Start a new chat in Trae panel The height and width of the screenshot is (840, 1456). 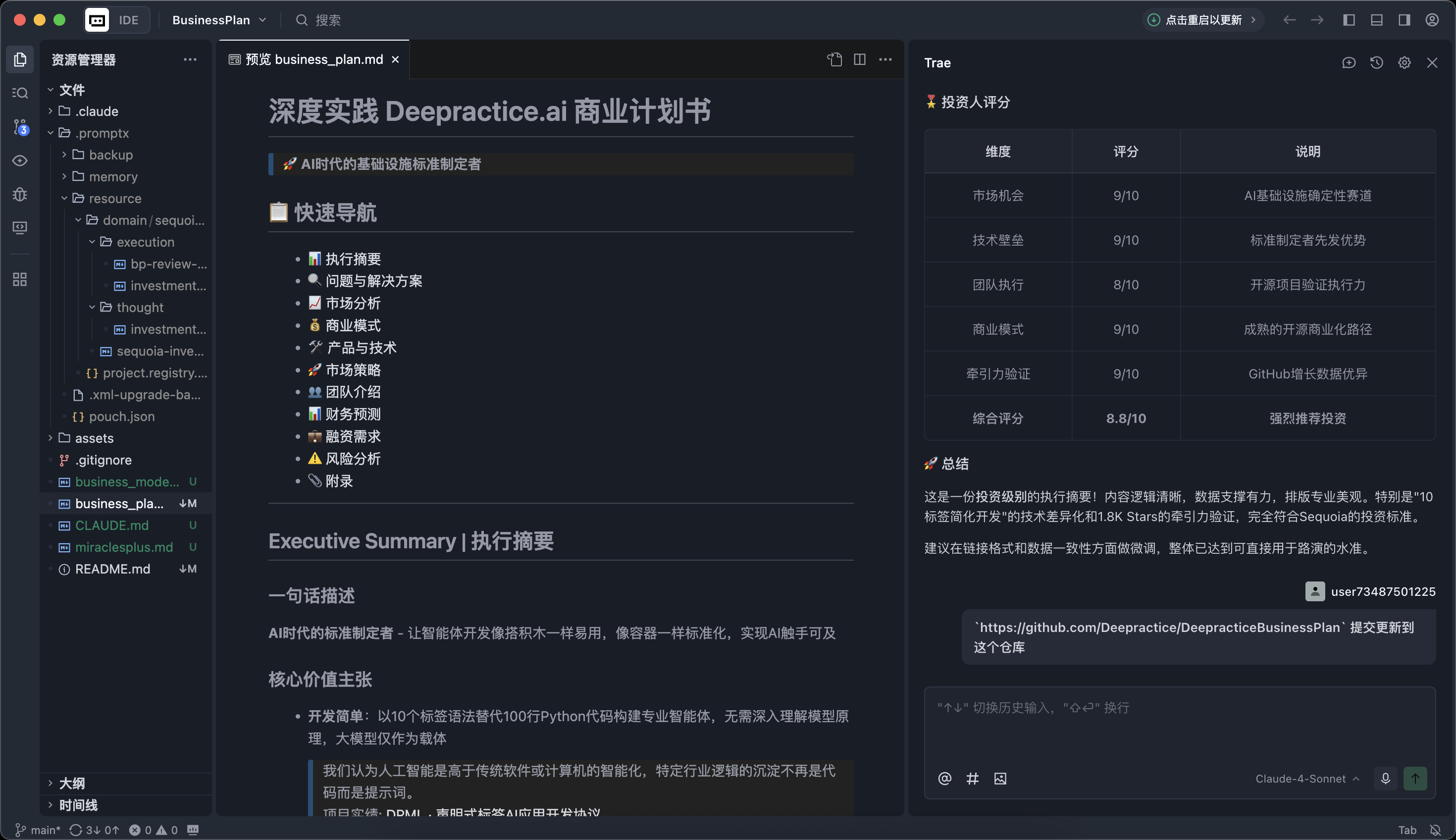pos(1348,63)
